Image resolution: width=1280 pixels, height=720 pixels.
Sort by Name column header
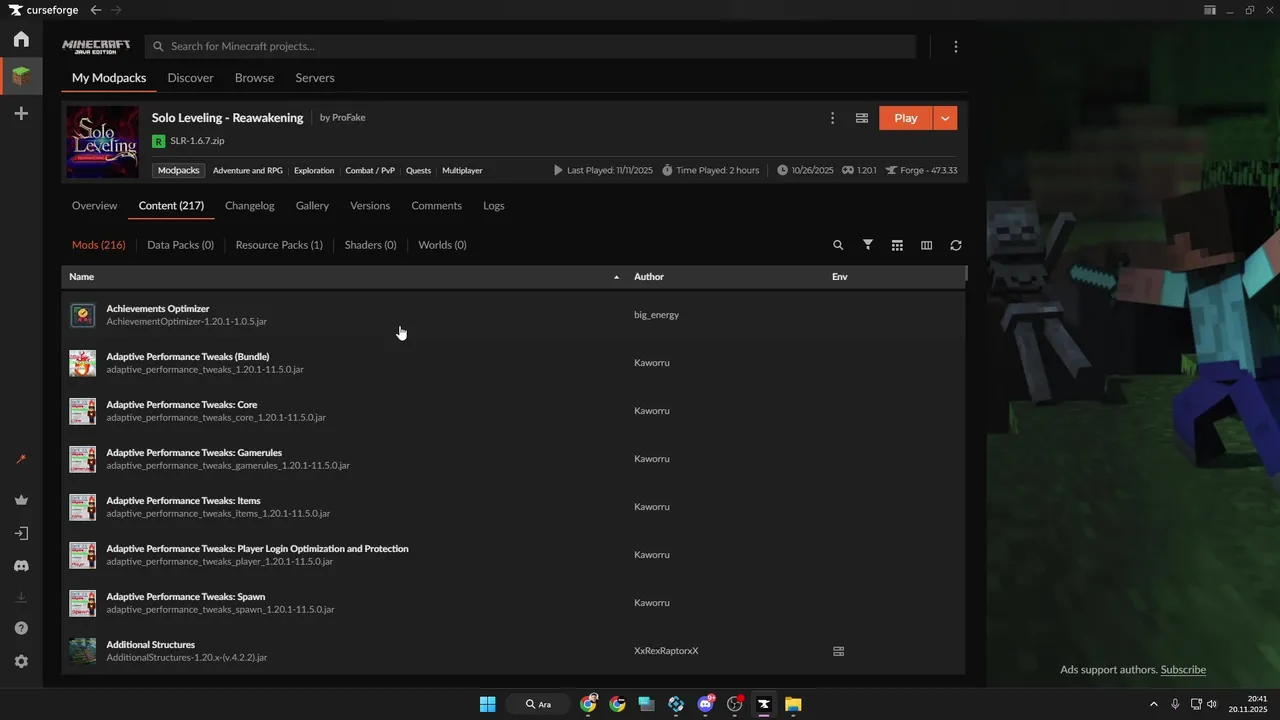pos(81,277)
